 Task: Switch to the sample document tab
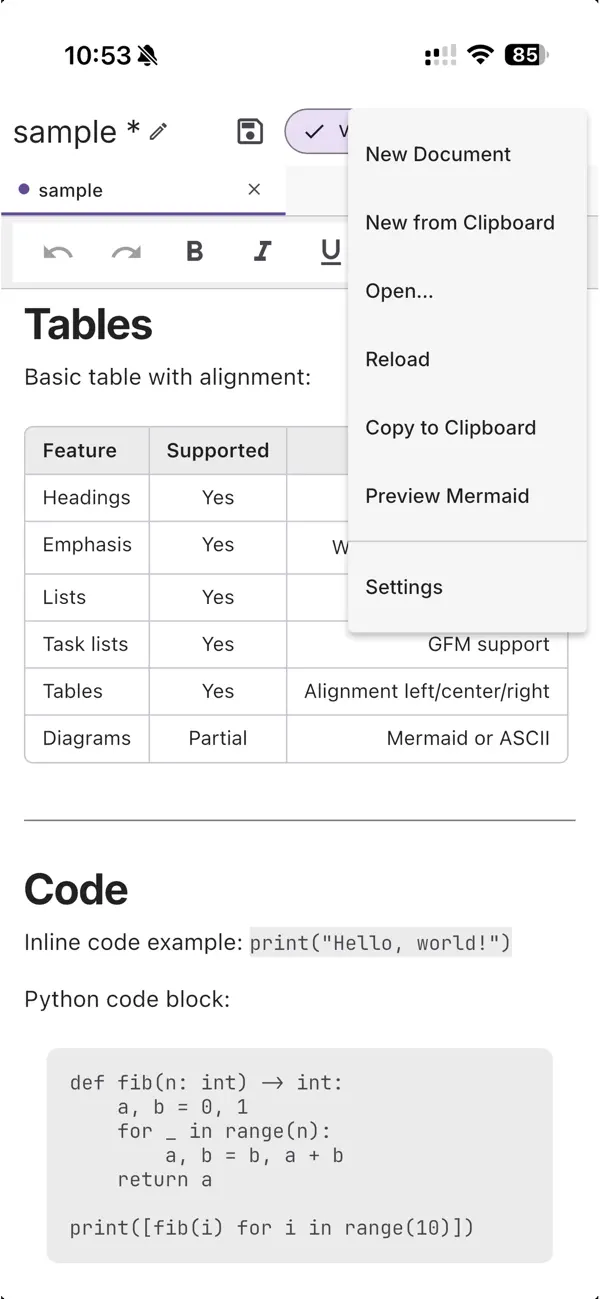pos(70,190)
